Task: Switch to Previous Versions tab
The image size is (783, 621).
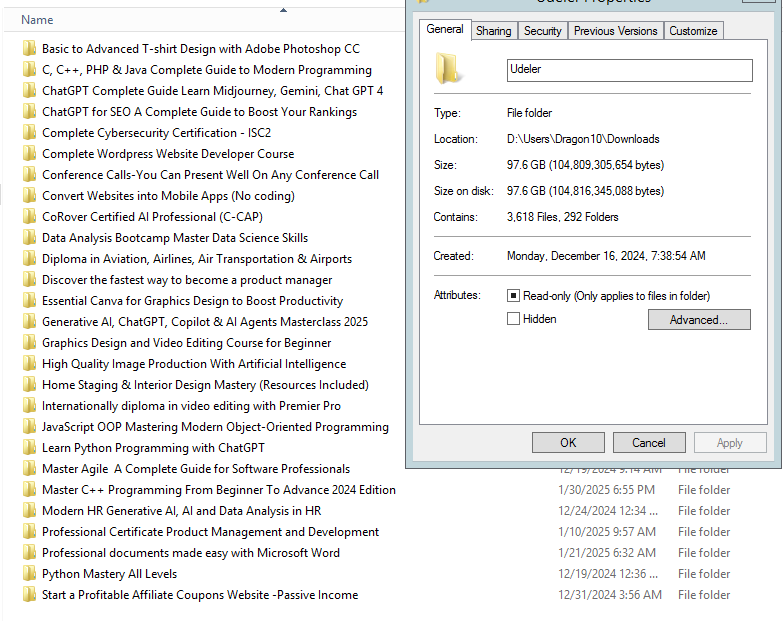Action: [615, 31]
